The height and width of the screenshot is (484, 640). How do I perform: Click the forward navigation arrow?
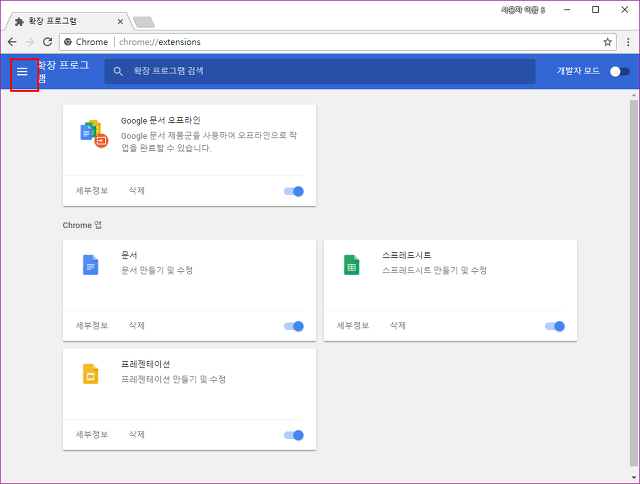pyautogui.click(x=30, y=42)
